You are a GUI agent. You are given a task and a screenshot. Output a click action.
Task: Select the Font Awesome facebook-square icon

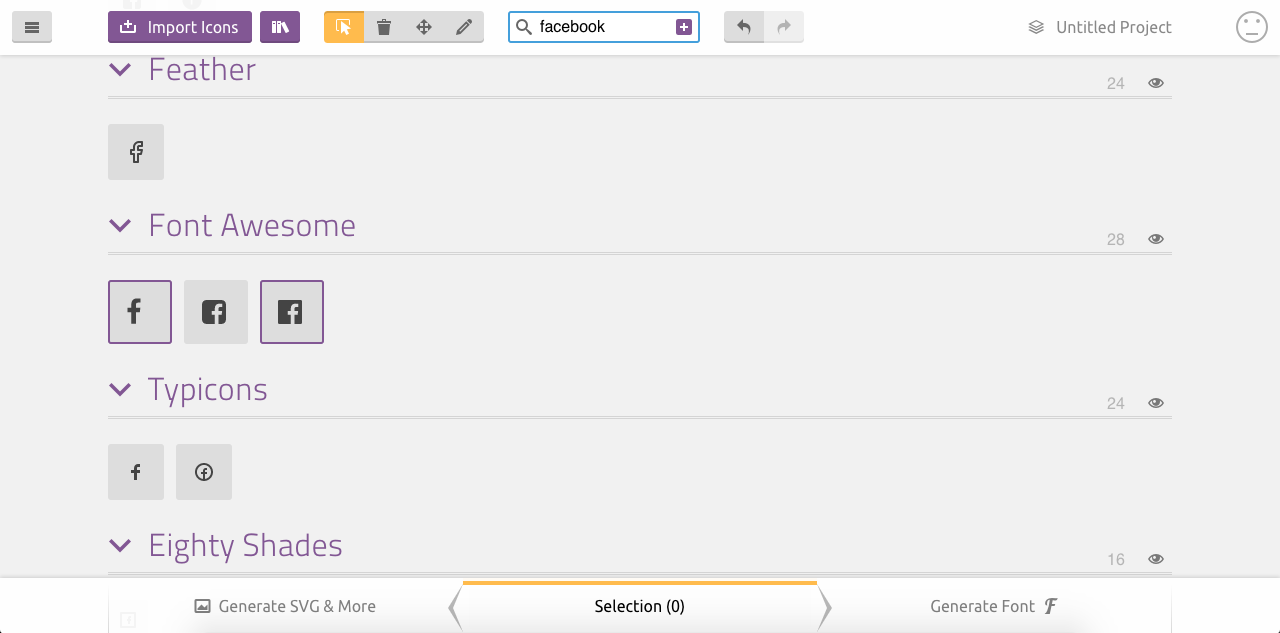coord(291,311)
